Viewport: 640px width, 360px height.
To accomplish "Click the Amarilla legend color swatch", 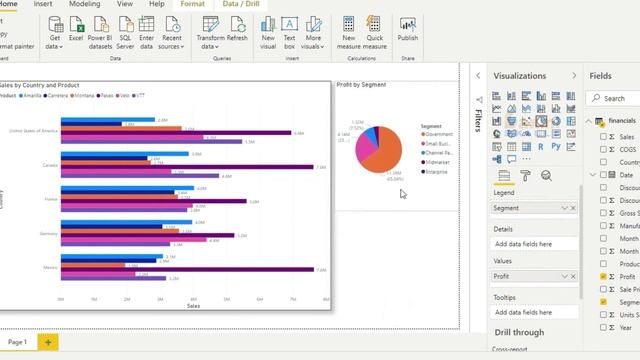I will [x=21, y=96].
